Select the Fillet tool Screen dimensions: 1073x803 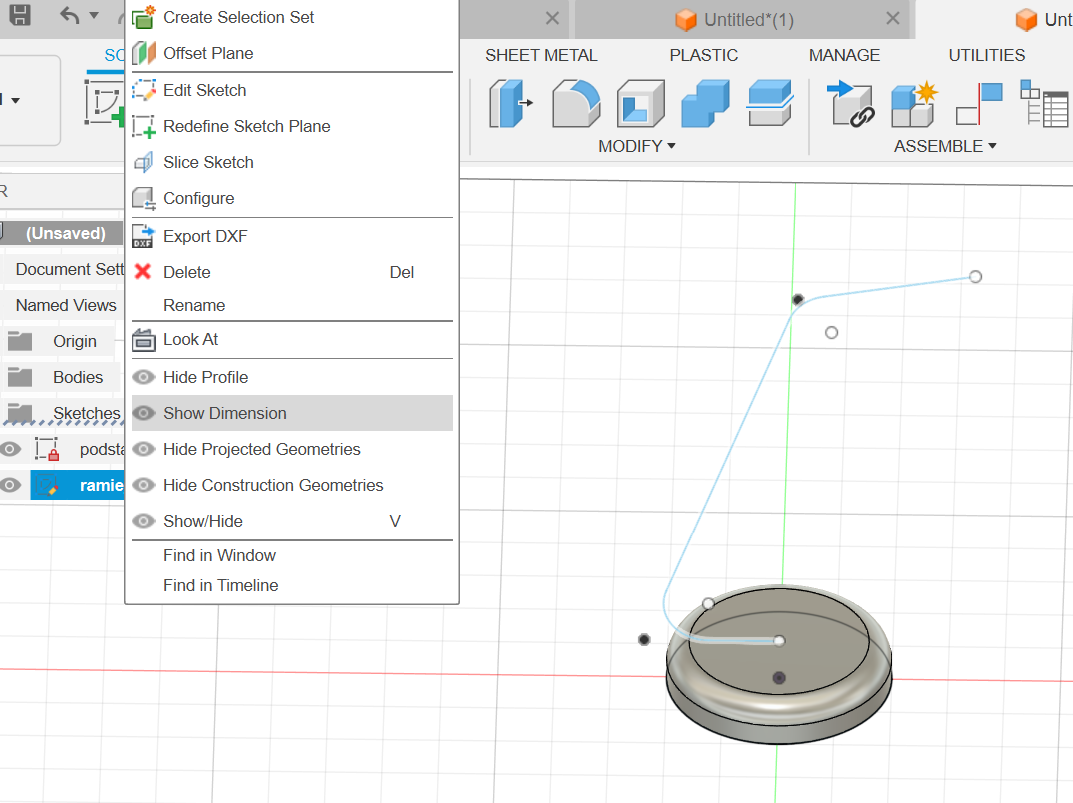[576, 104]
